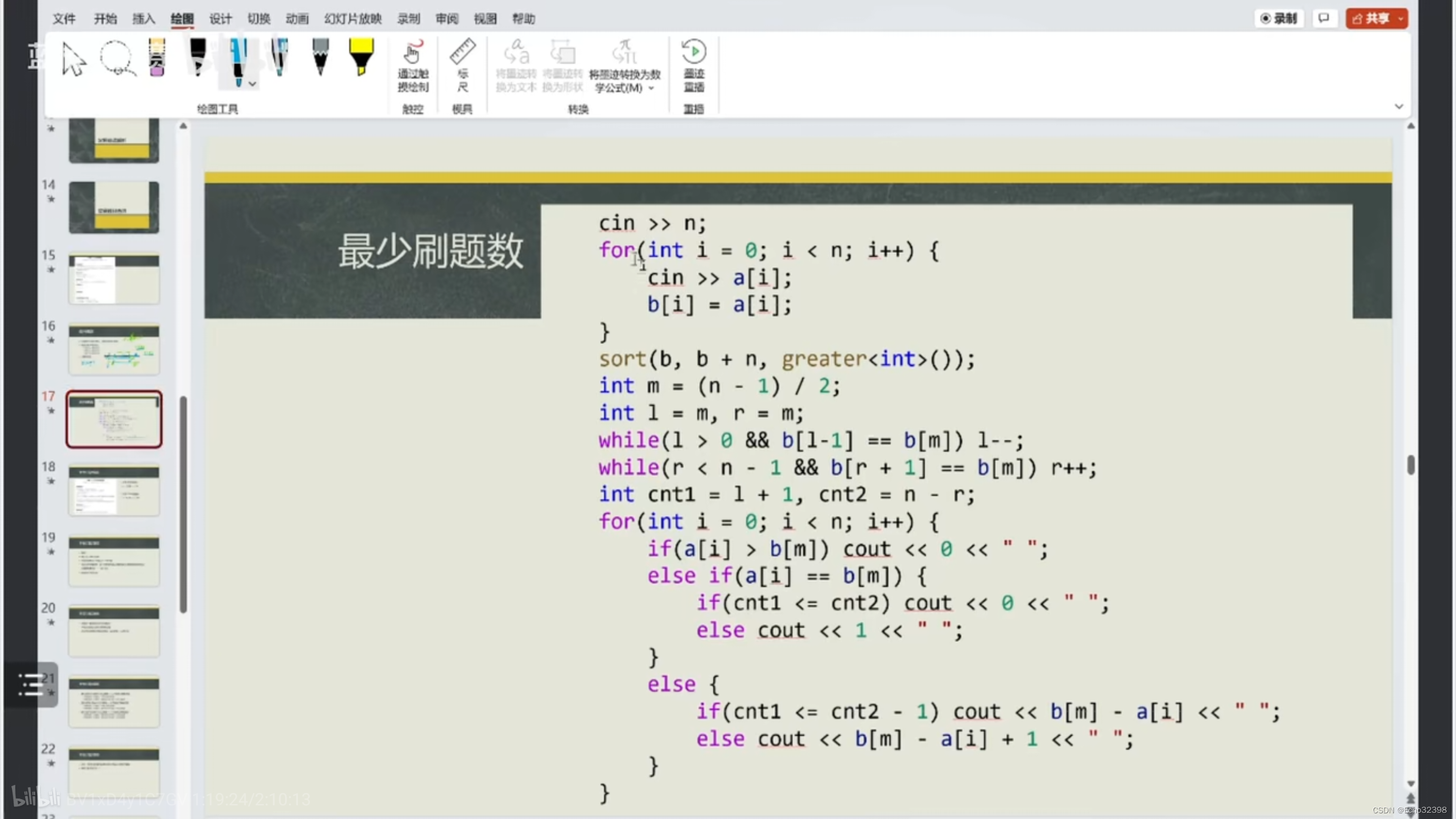The width and height of the screenshot is (1456, 819).
Task: Click main slide scroll-down arrow
Action: coord(1410,784)
